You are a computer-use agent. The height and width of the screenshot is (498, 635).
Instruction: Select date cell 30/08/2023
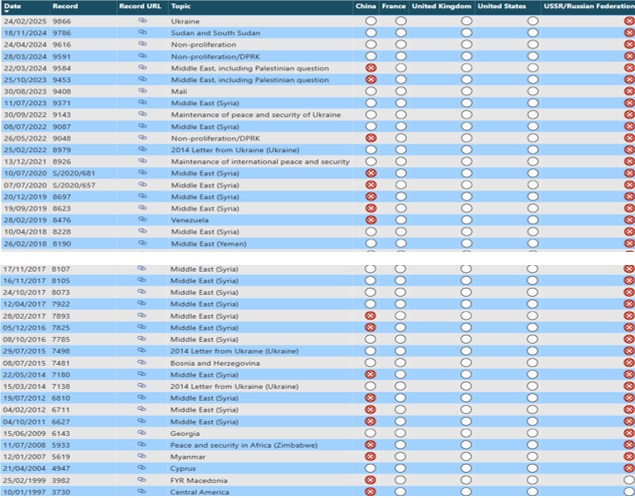click(x=25, y=92)
